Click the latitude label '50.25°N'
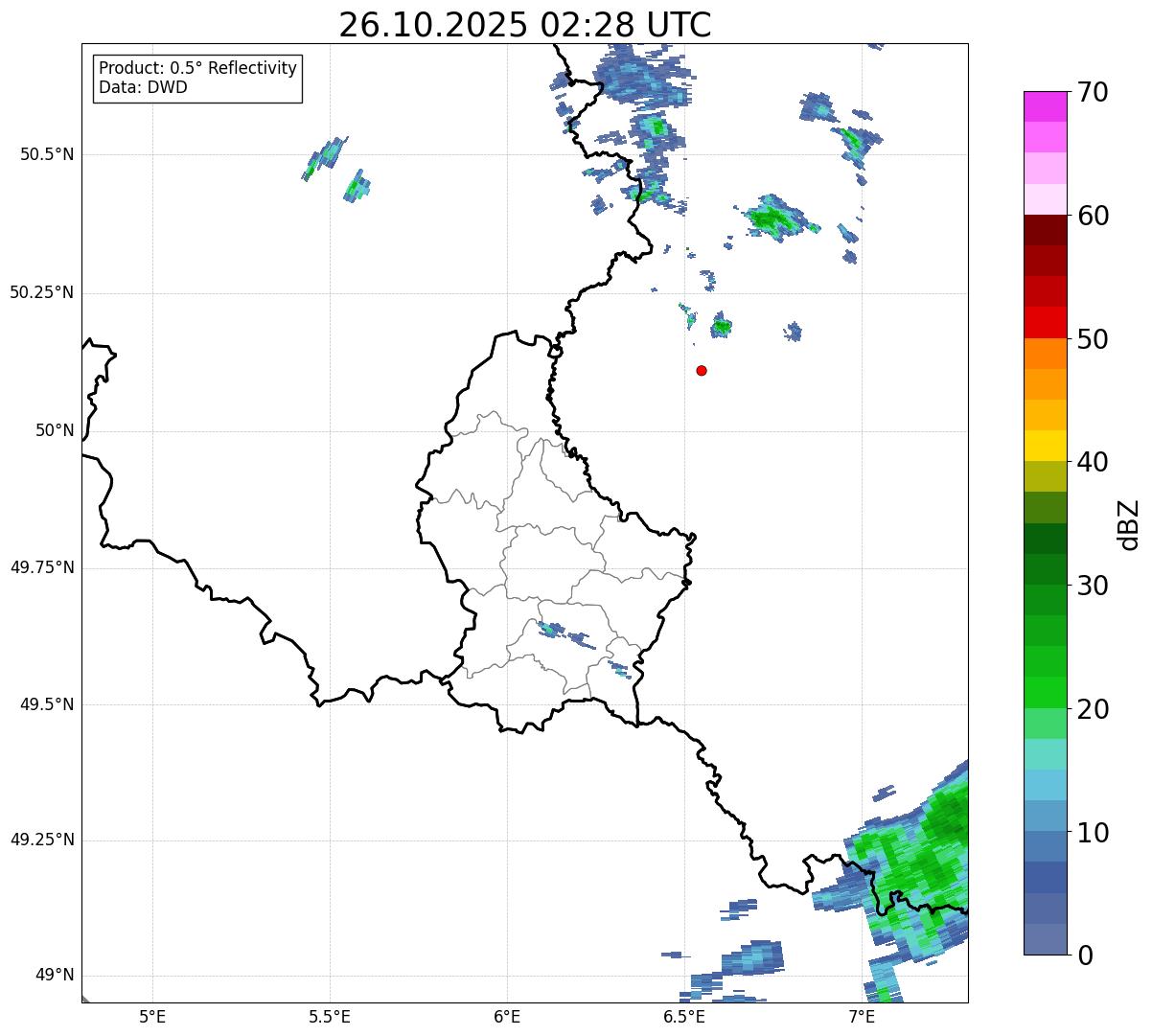The width and height of the screenshot is (1152, 1036). pos(42,292)
